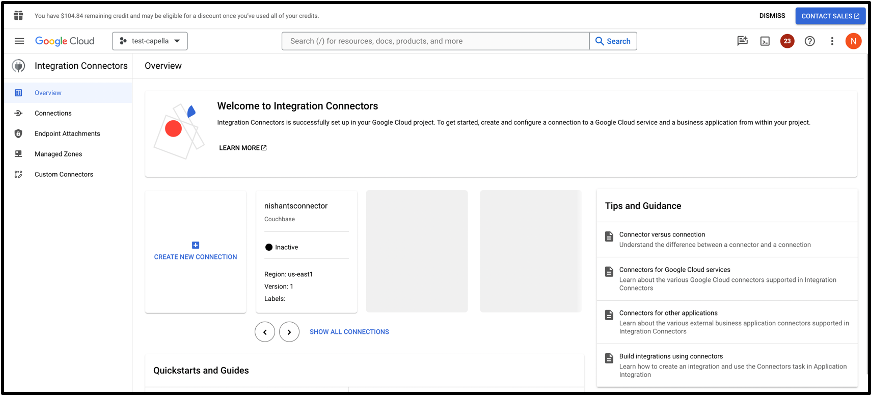This screenshot has width=872, height=396.
Task: Click the free trial gift icon
Action: click(19, 15)
